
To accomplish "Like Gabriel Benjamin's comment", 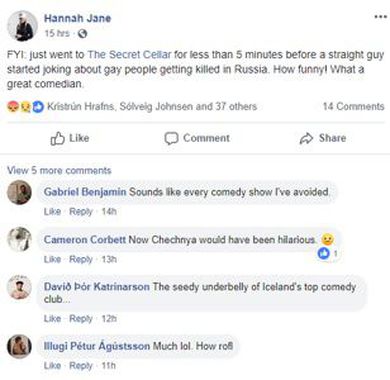I will point(52,212).
